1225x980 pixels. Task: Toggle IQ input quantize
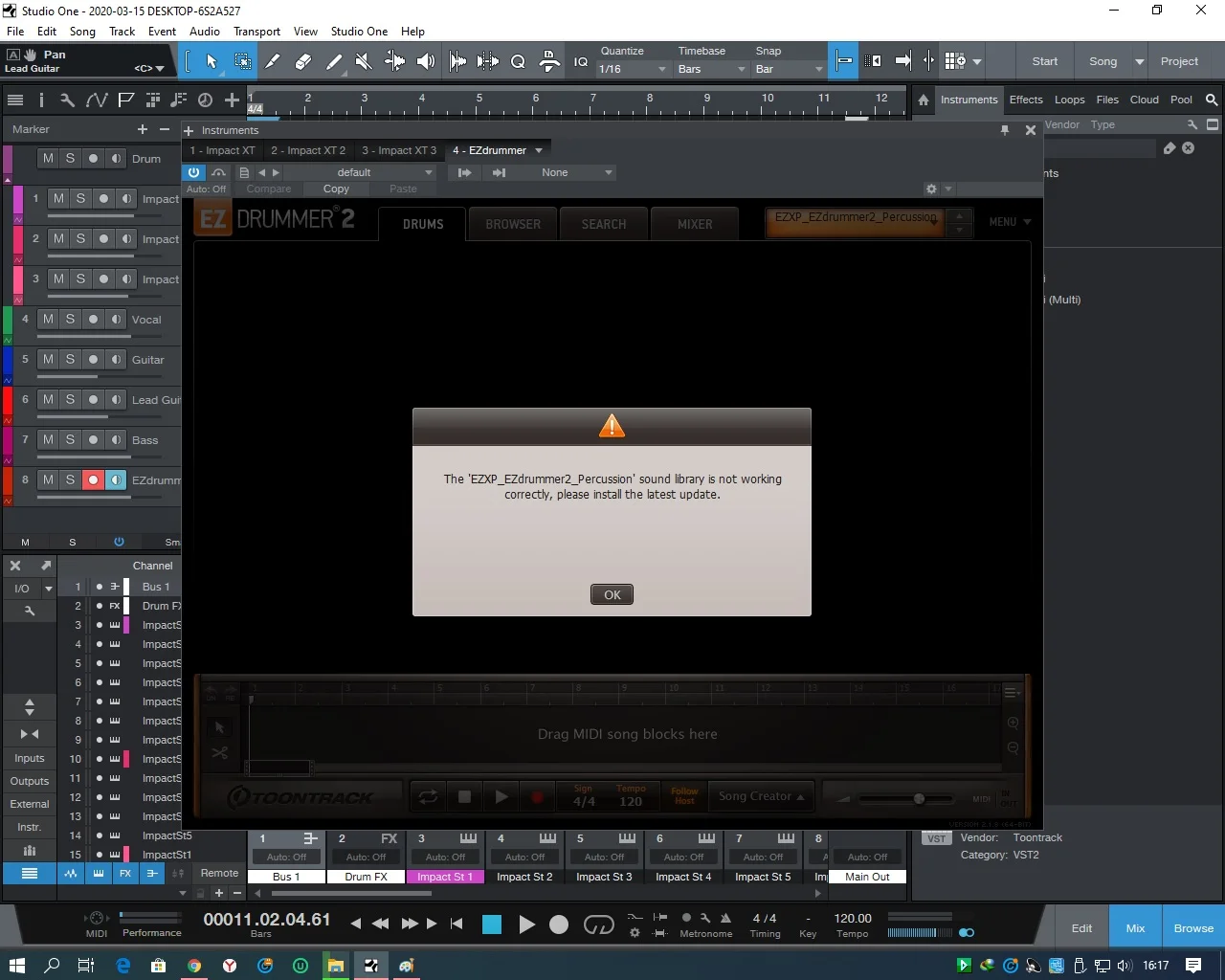(x=581, y=61)
